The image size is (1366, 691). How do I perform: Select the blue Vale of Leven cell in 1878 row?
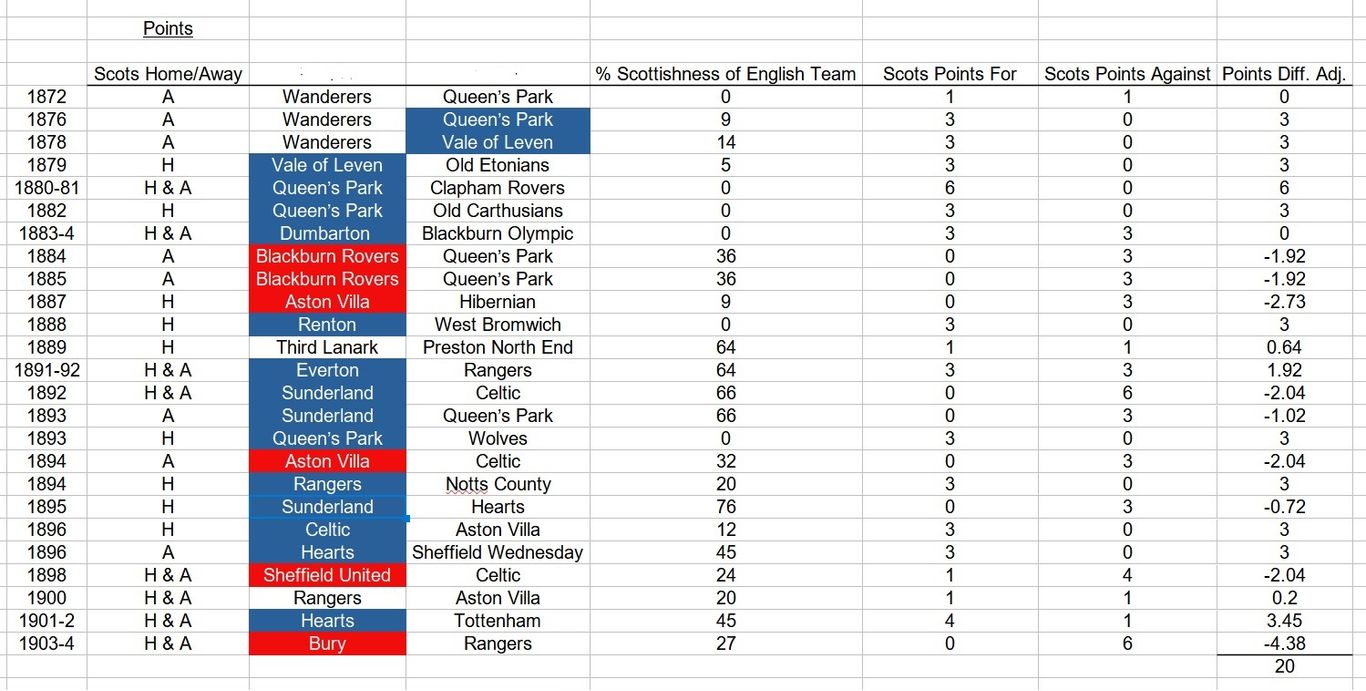(498, 142)
